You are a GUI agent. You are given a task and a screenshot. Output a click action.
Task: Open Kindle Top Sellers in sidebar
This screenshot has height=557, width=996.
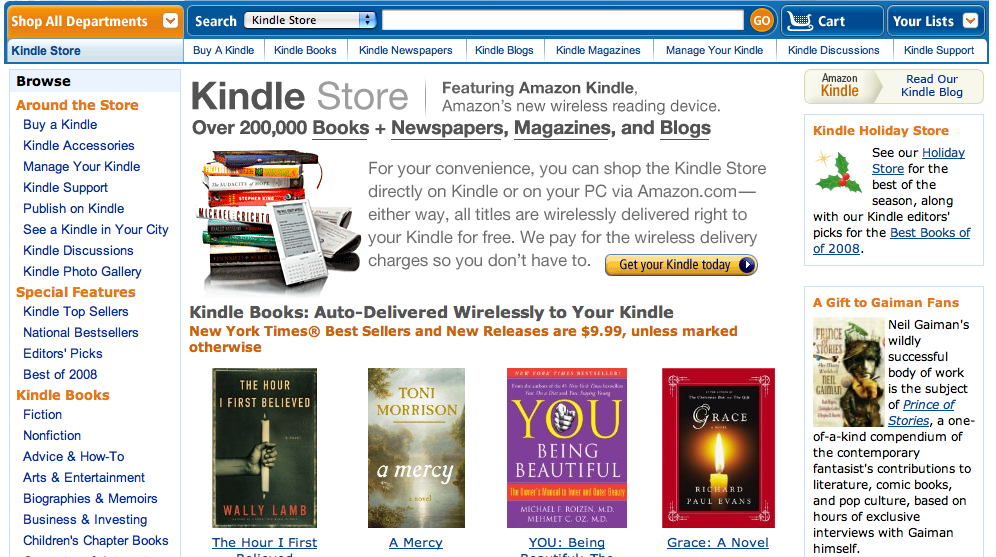click(76, 311)
